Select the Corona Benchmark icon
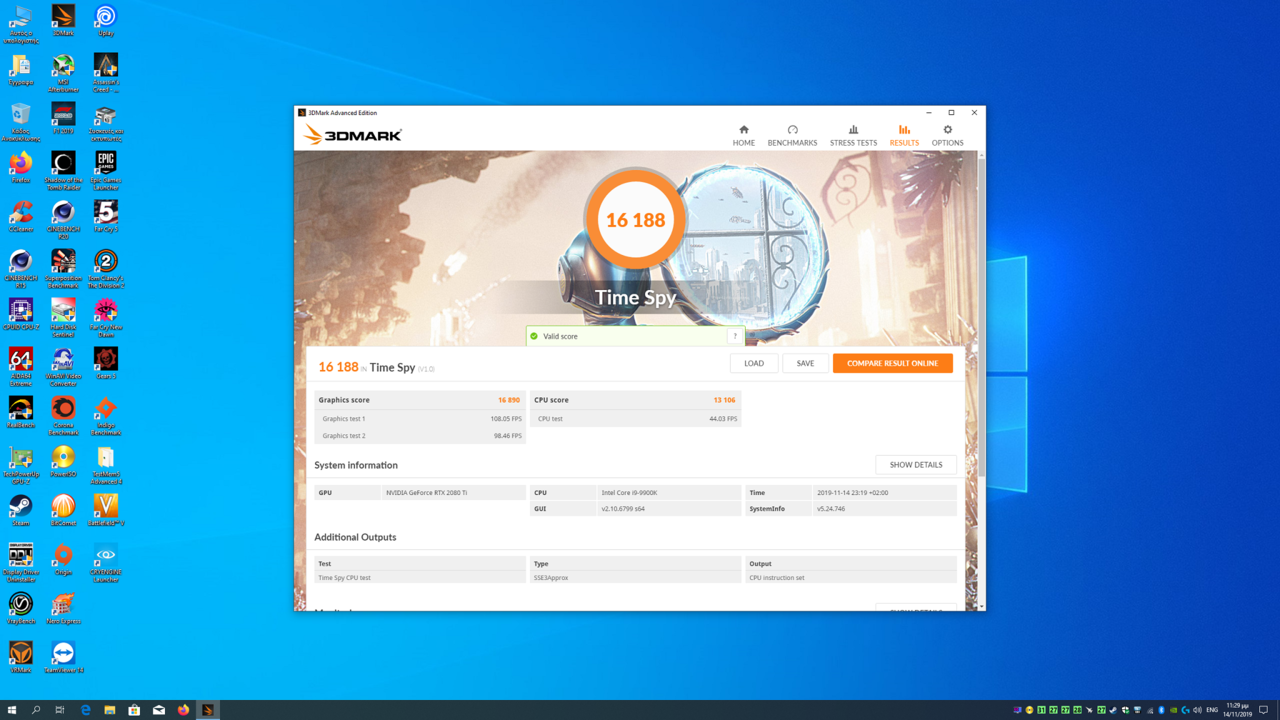Screen dimensions: 1280x720 (63, 416)
